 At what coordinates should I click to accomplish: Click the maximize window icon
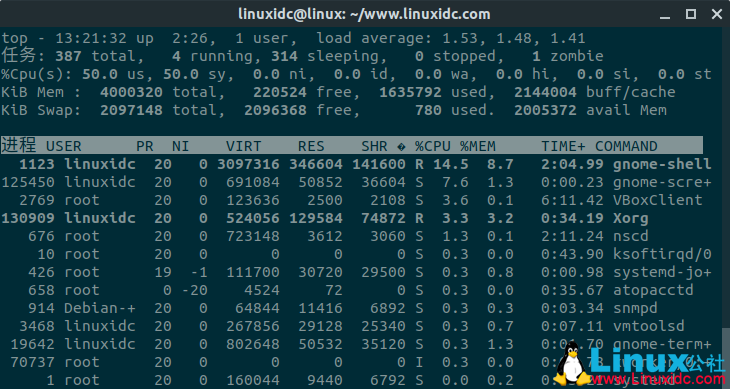click(691, 14)
